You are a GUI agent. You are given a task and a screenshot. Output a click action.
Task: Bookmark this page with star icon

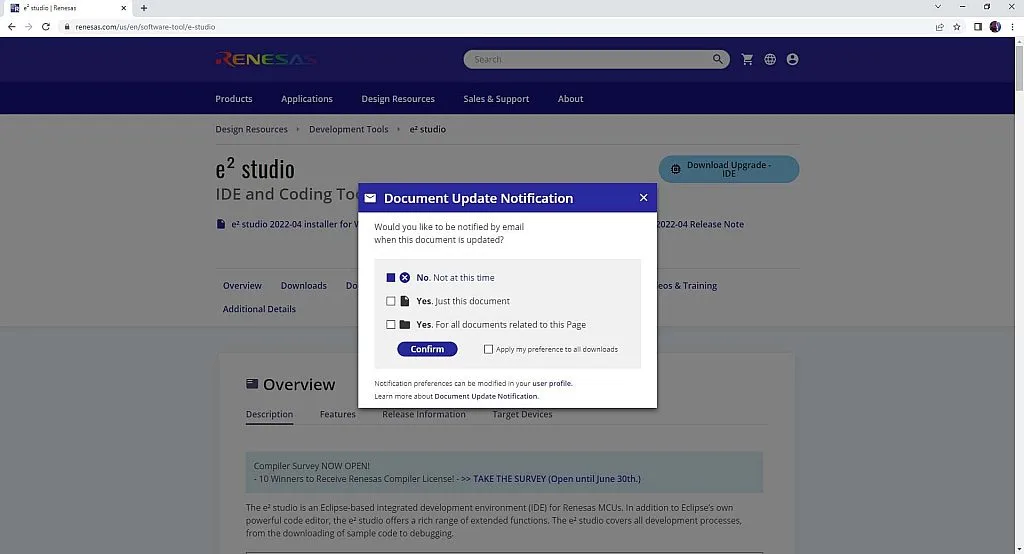click(957, 27)
